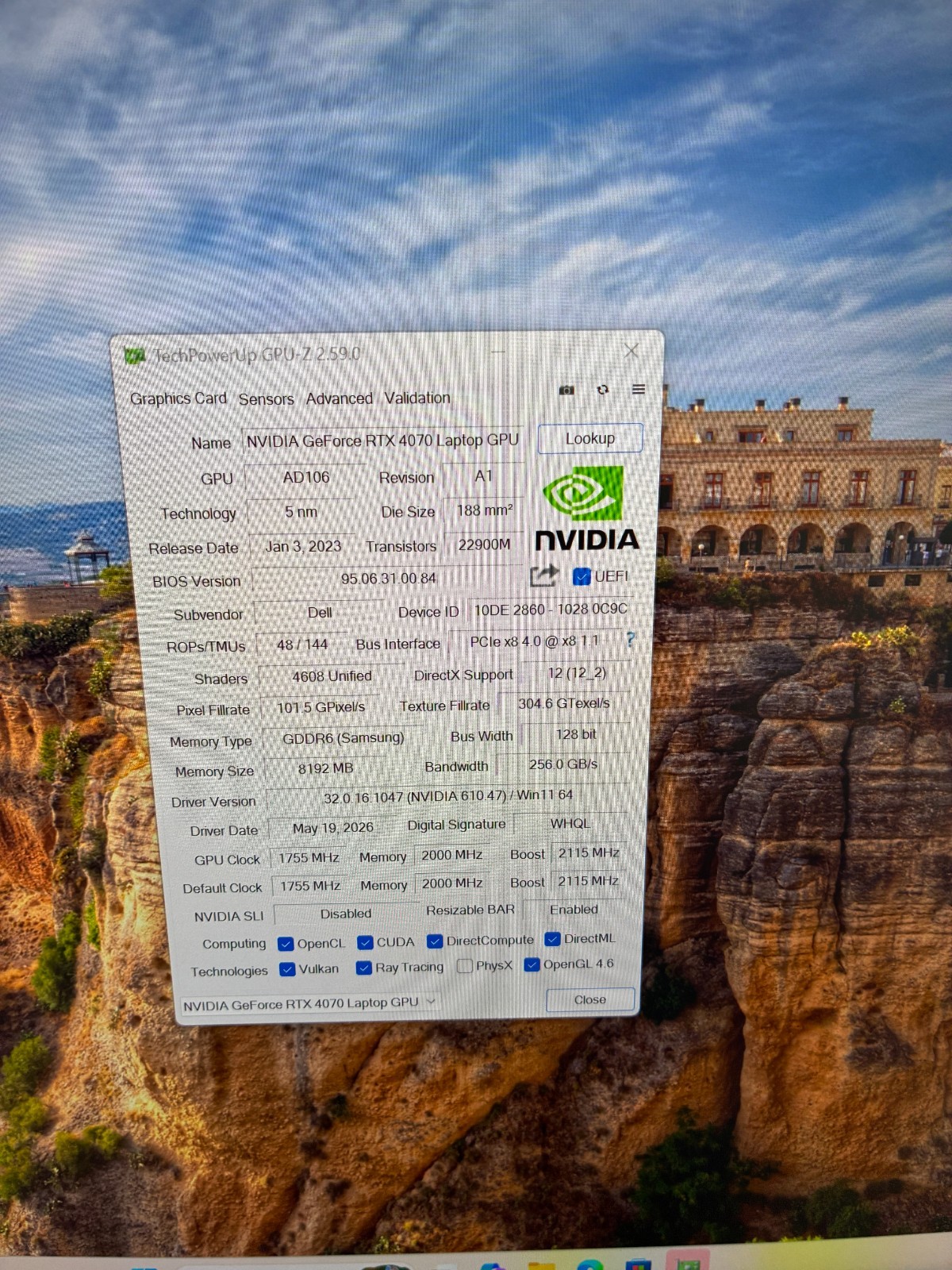Image resolution: width=952 pixels, height=1270 pixels.
Task: Click the Driver Version field
Action: click(x=447, y=796)
